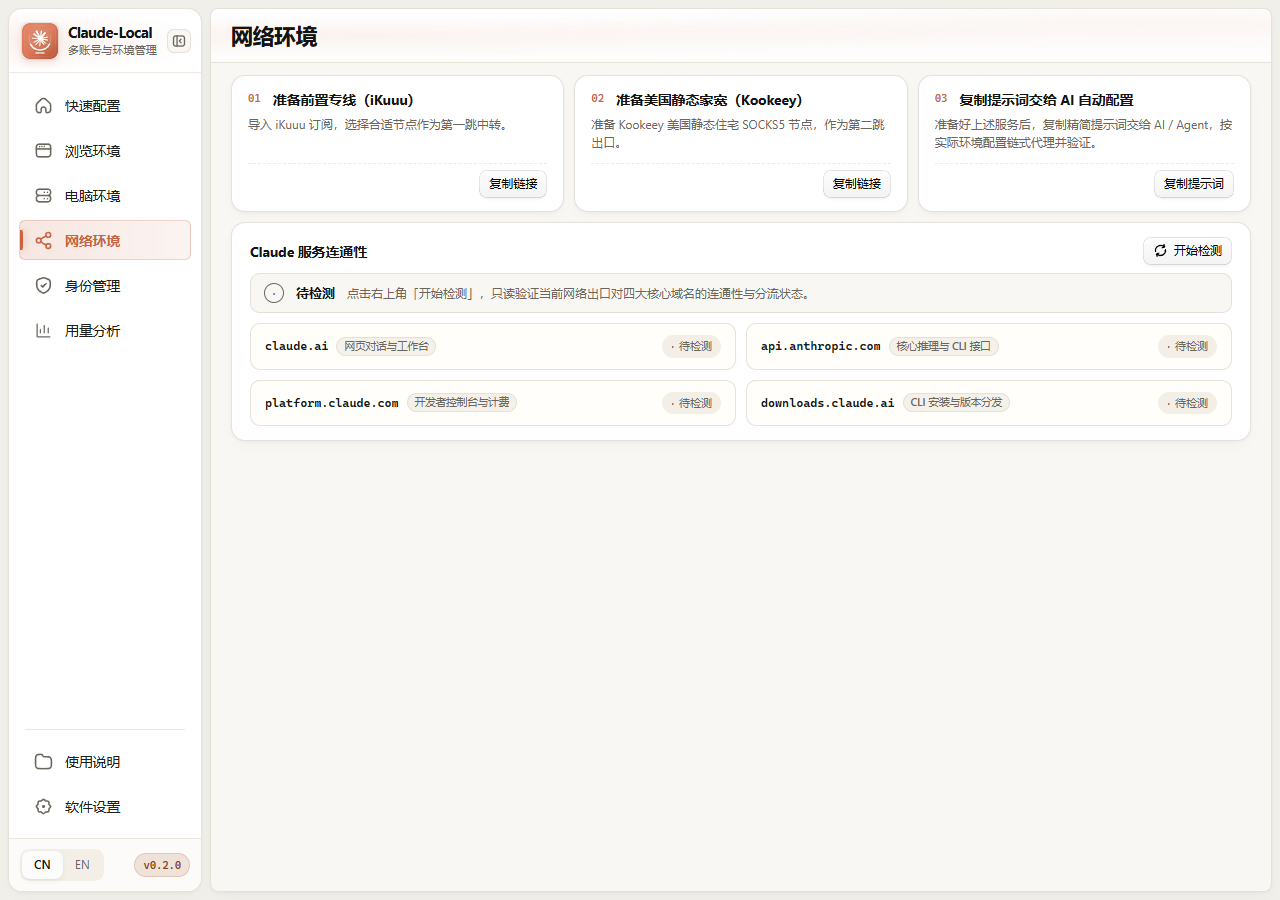
Task: Click the 准备美国静态家宽（Kookeey） step title
Action: point(710,100)
